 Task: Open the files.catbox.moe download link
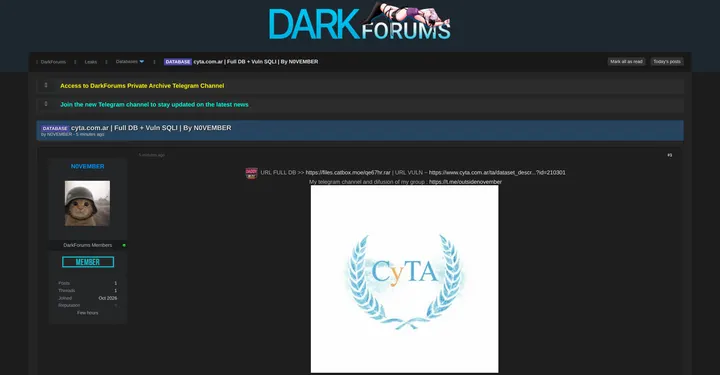348,173
